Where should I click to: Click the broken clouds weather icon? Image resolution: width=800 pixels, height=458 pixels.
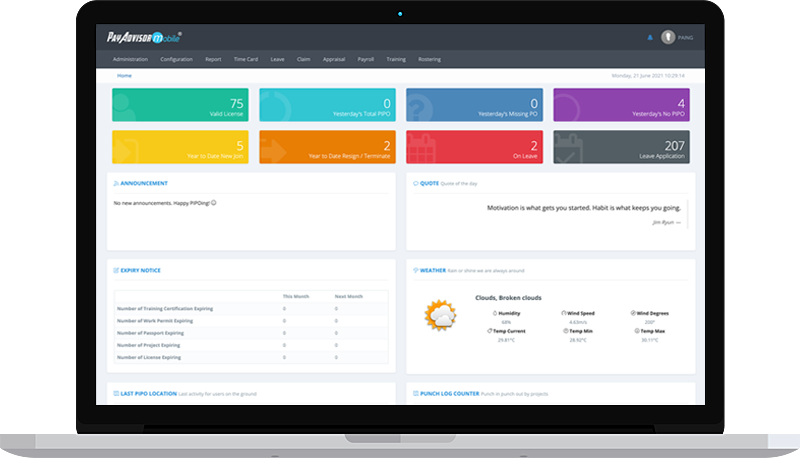(x=440, y=315)
